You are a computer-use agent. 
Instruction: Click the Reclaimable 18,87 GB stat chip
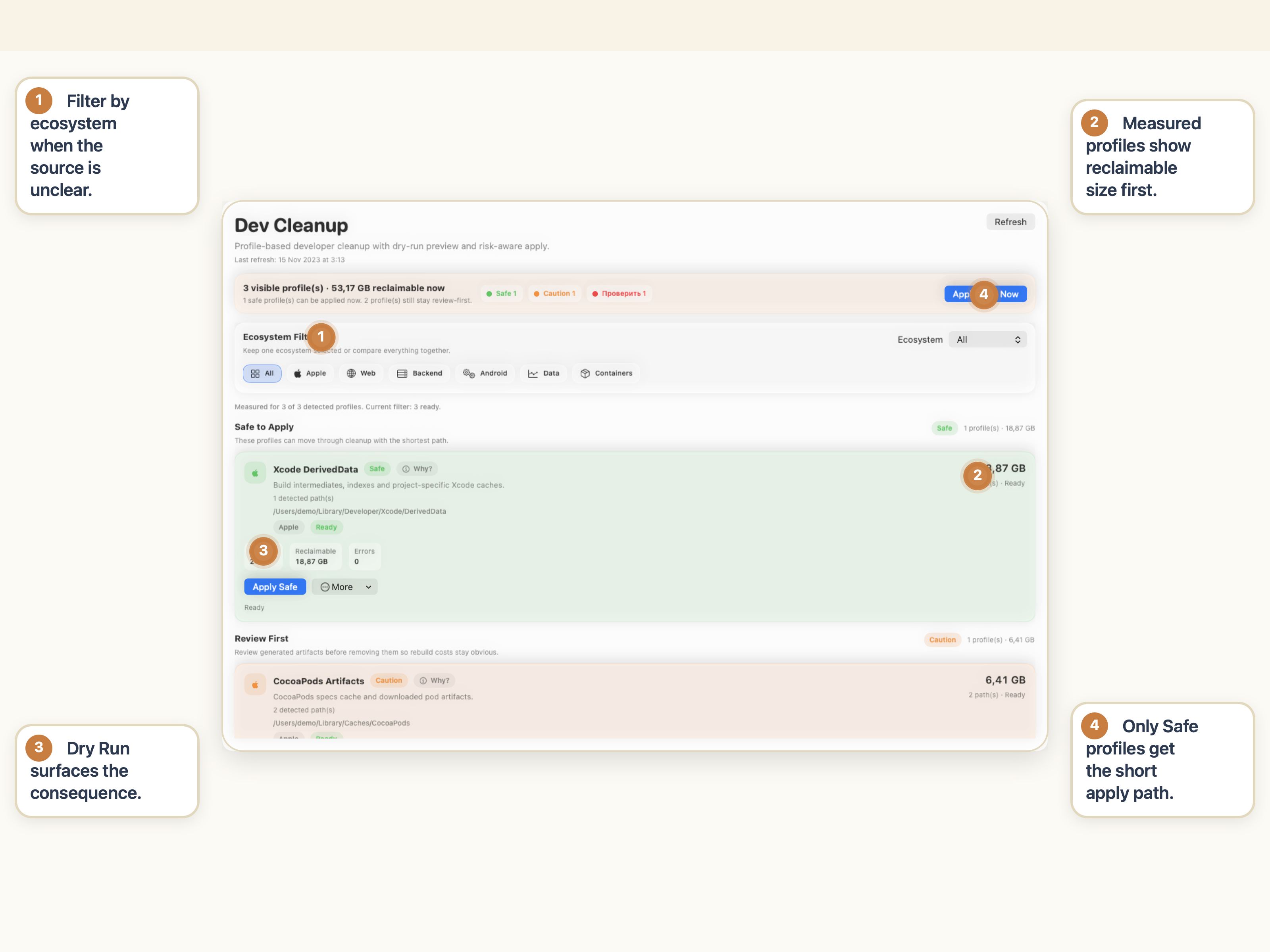(315, 555)
